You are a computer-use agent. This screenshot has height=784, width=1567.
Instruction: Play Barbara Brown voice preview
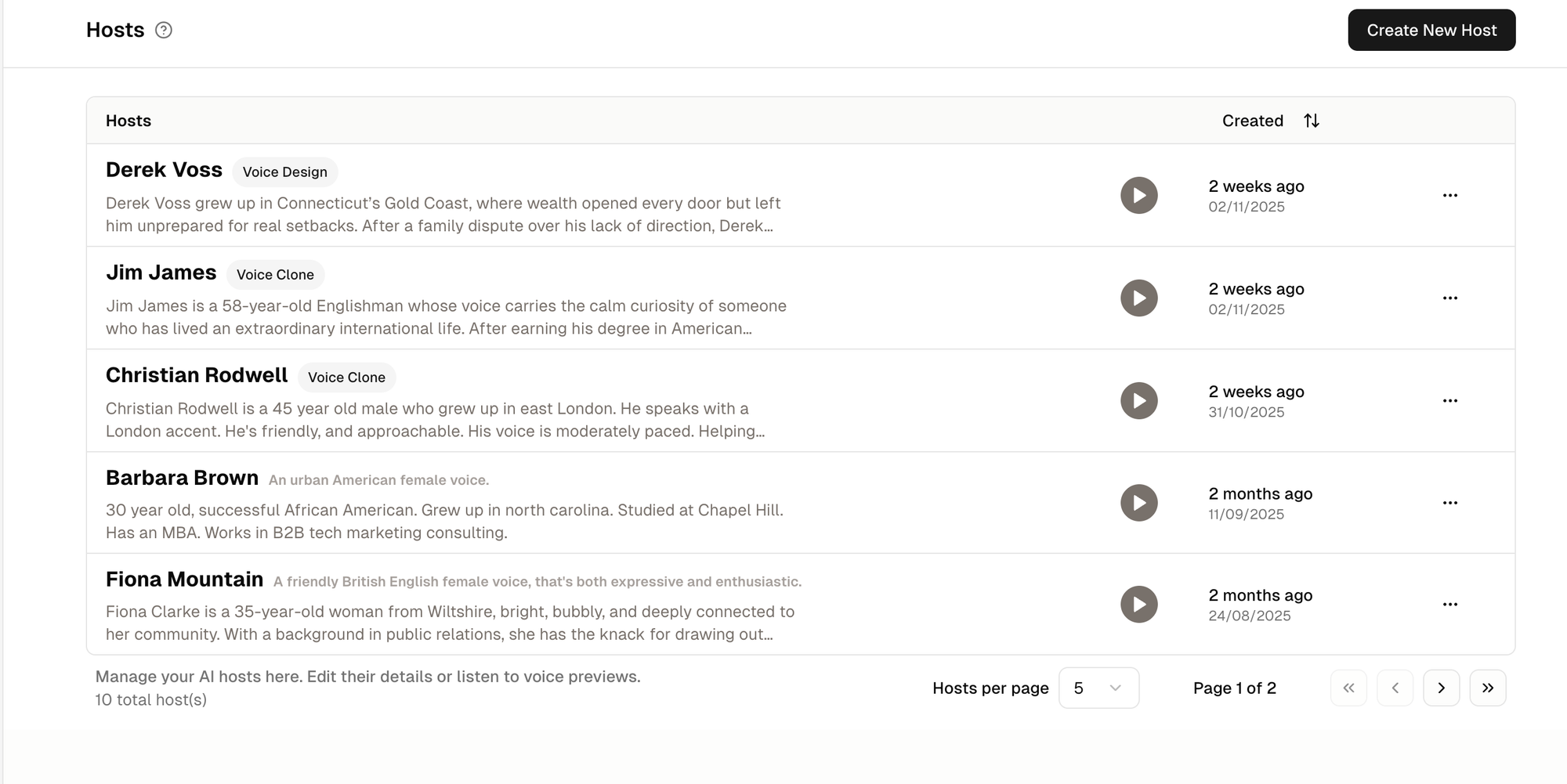point(1138,503)
